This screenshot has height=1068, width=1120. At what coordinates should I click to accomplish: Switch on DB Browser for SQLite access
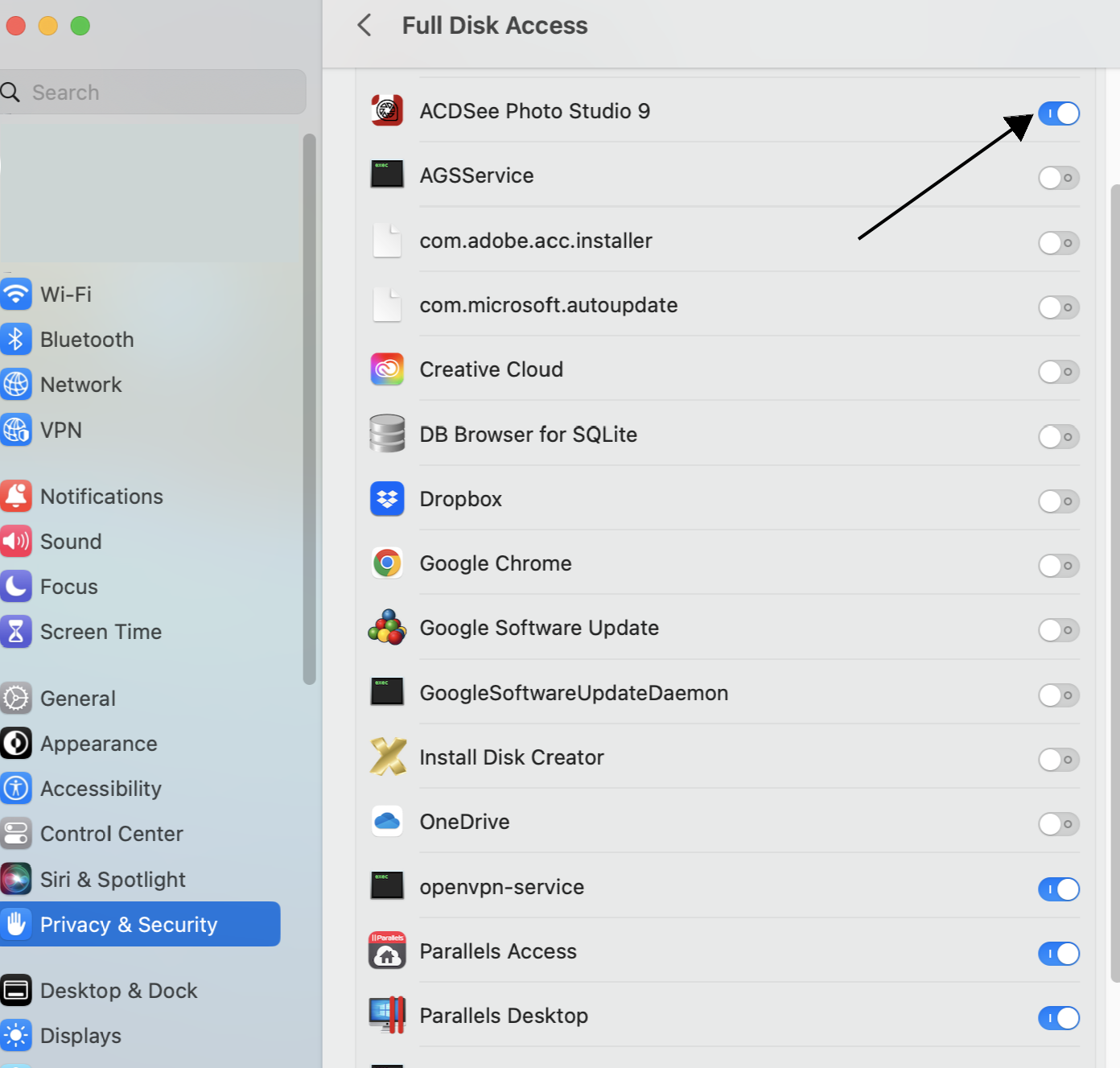[x=1058, y=436]
